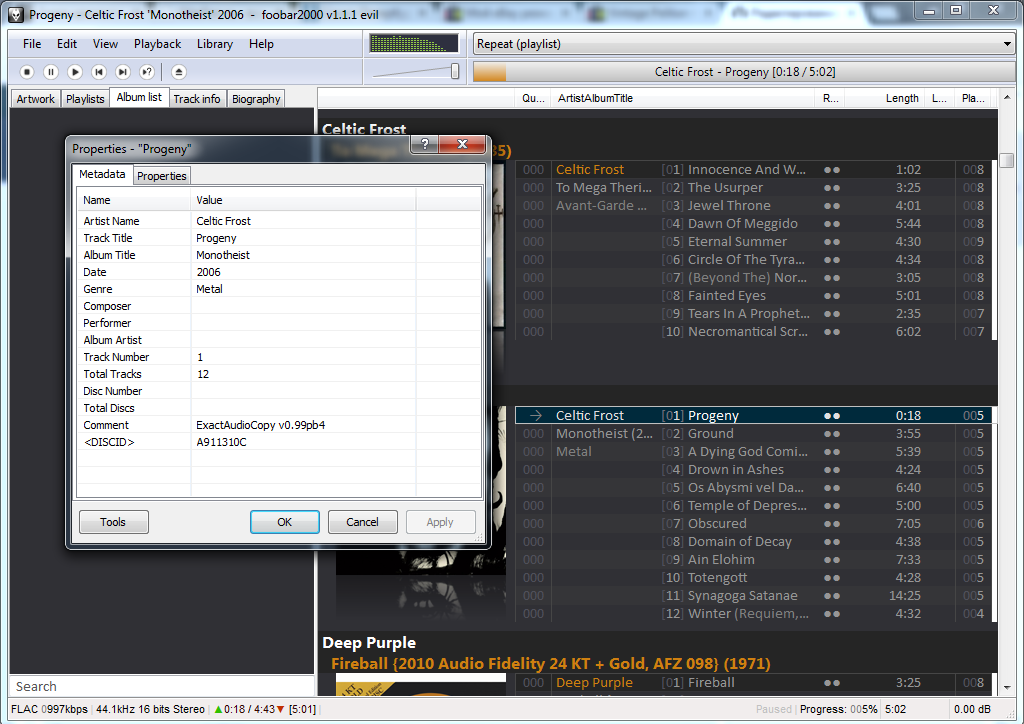The image size is (1024, 724).
Task: Pause the current track
Action: click(51, 72)
